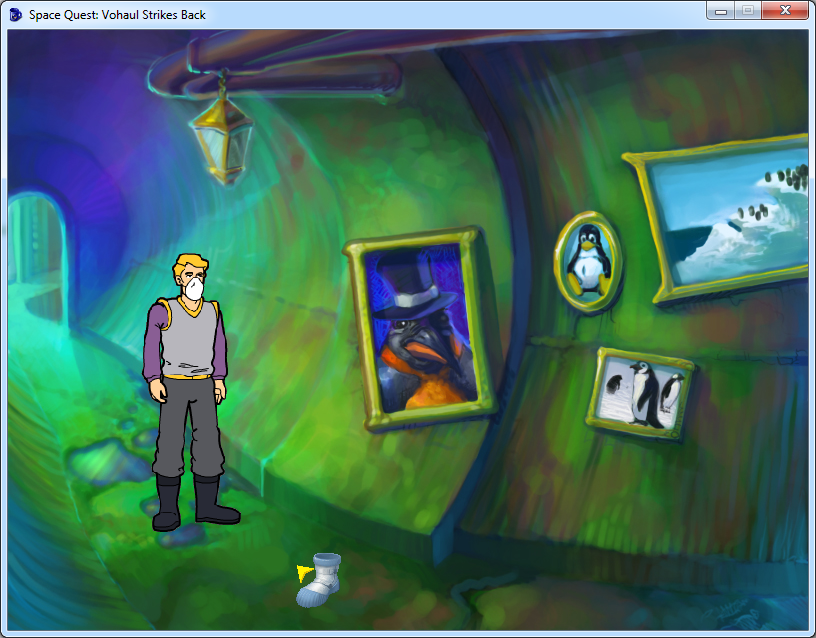Screen dimensions: 816x638
Task: Close the Space Quest game window
Action: click(x=783, y=11)
